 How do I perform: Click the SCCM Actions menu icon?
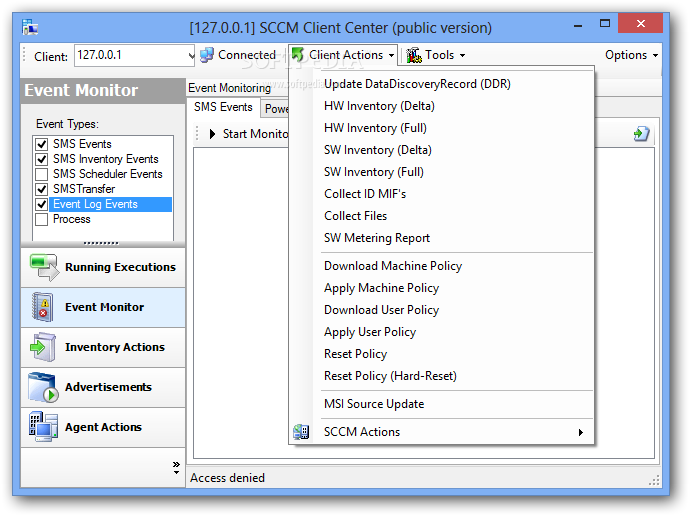[301, 432]
